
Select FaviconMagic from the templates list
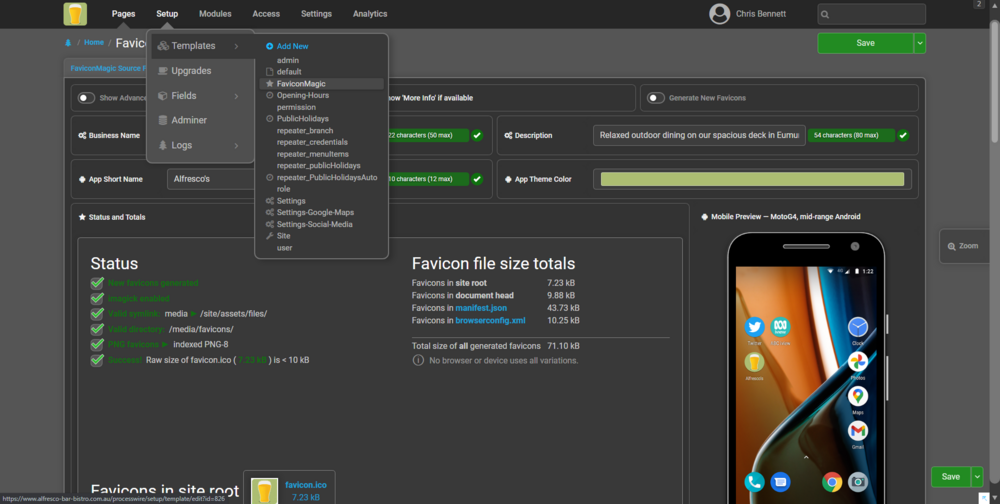300,84
